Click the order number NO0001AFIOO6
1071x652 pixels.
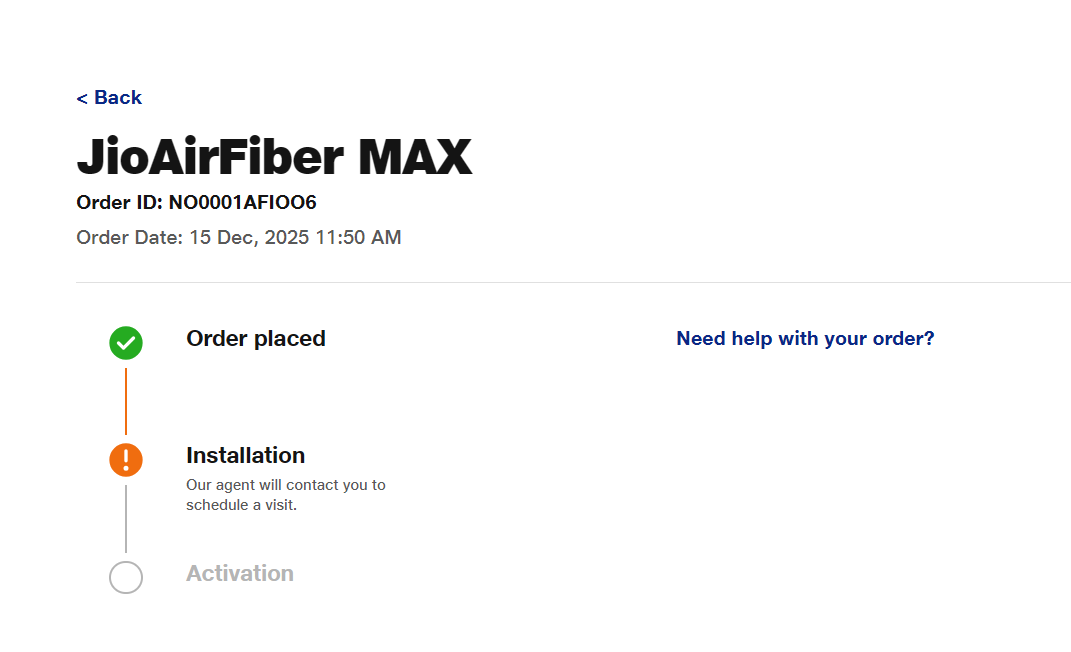coord(242,203)
